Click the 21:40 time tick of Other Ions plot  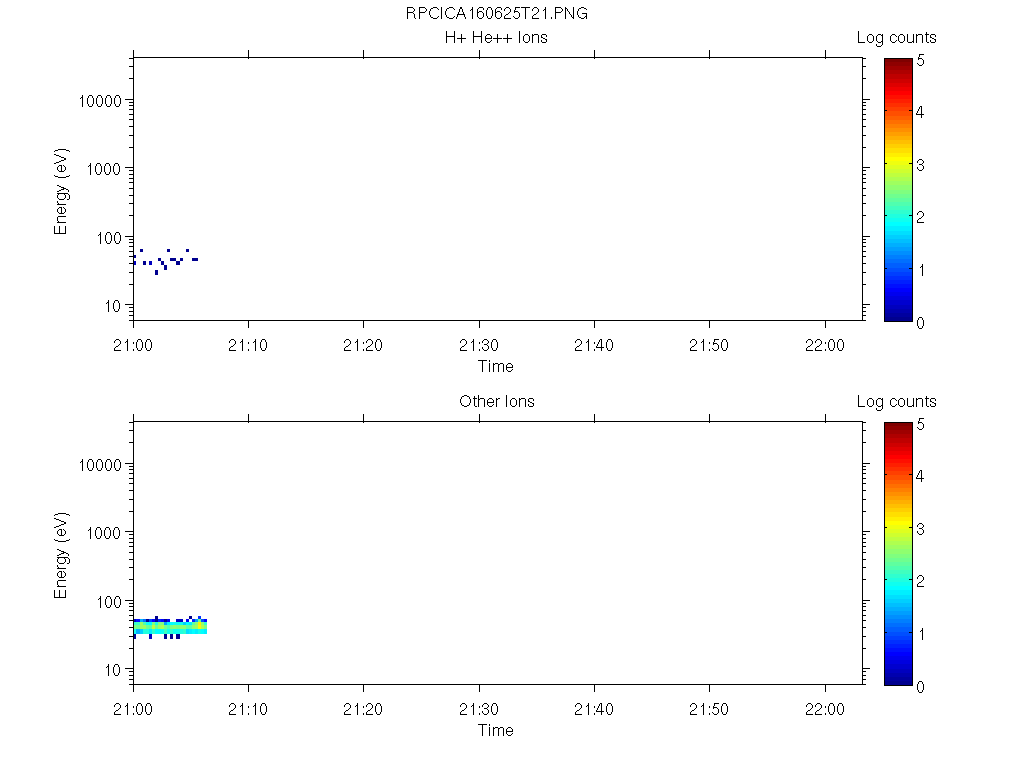[x=594, y=709]
